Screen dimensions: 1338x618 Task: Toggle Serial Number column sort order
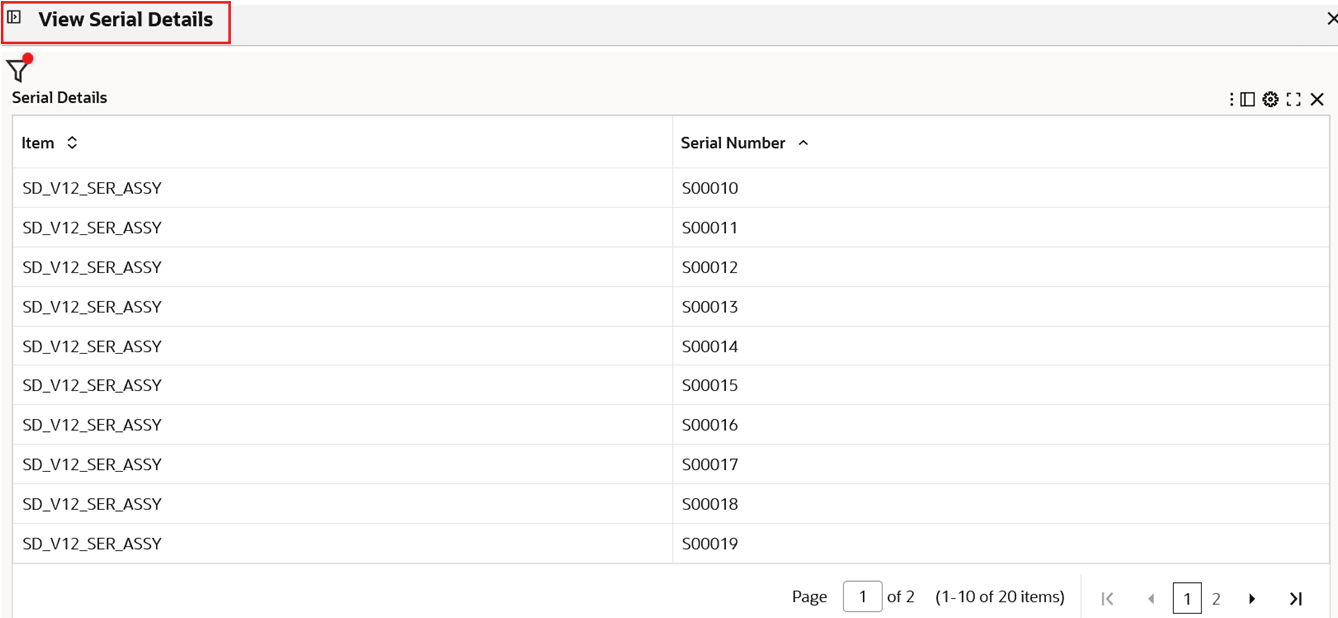pos(803,143)
